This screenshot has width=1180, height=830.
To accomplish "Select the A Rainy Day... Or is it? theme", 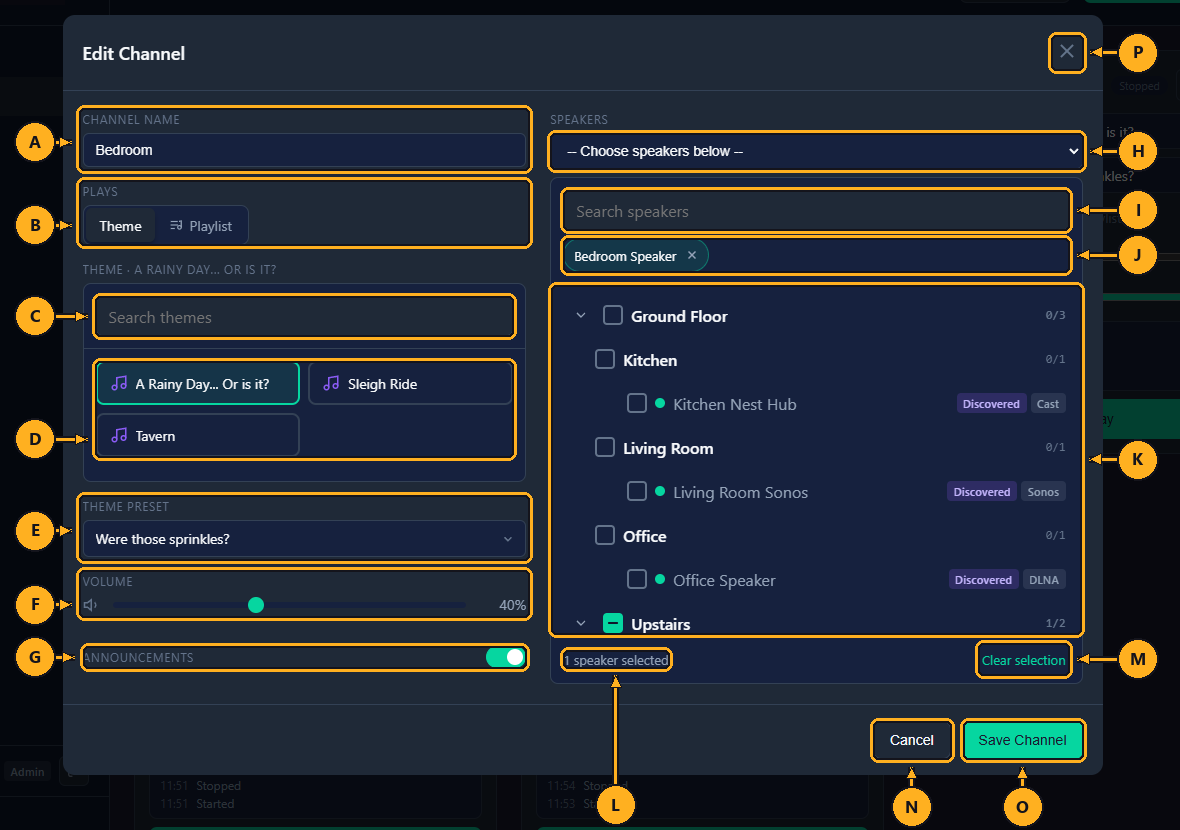I will [198, 384].
